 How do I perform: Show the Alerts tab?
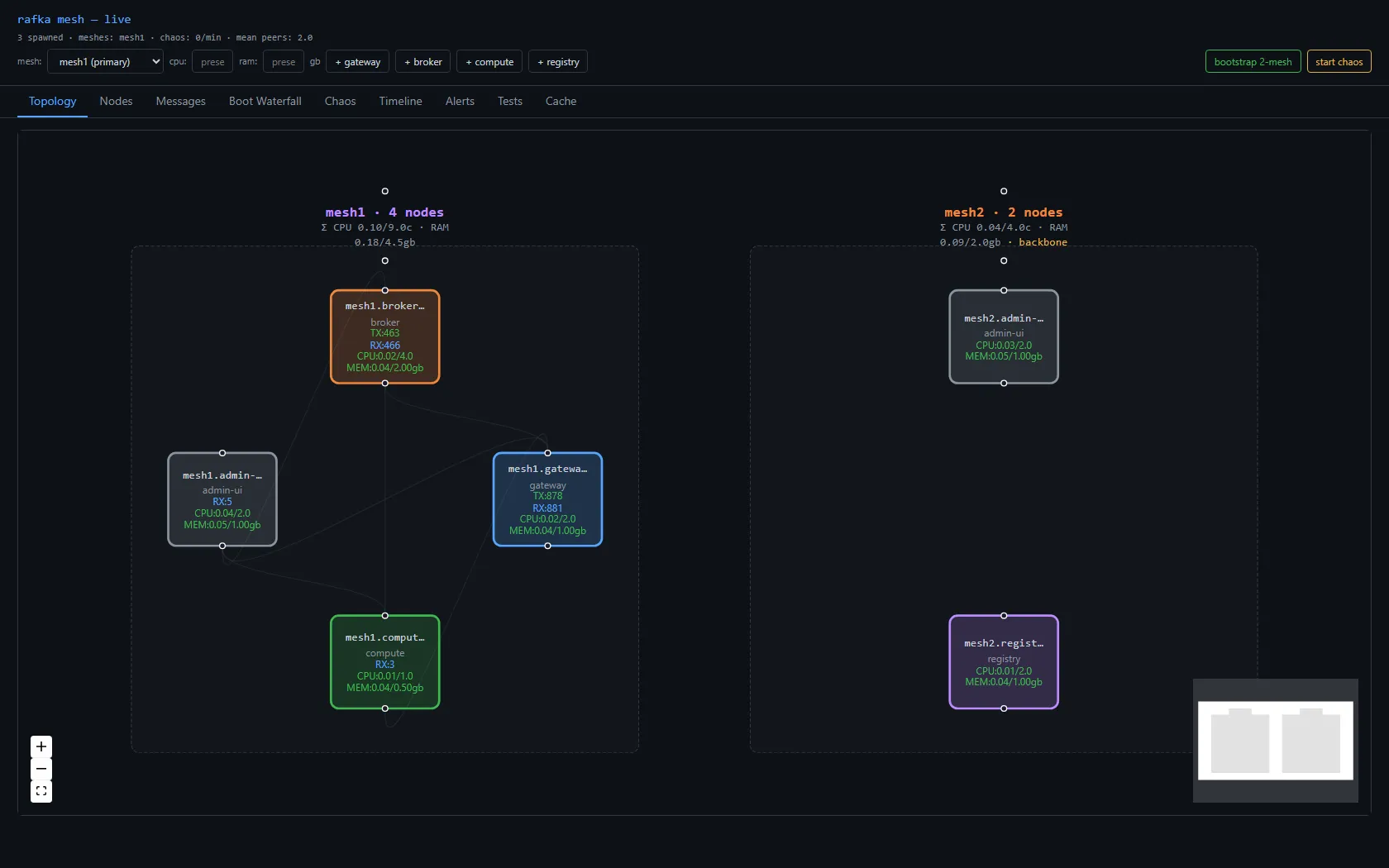tap(460, 101)
